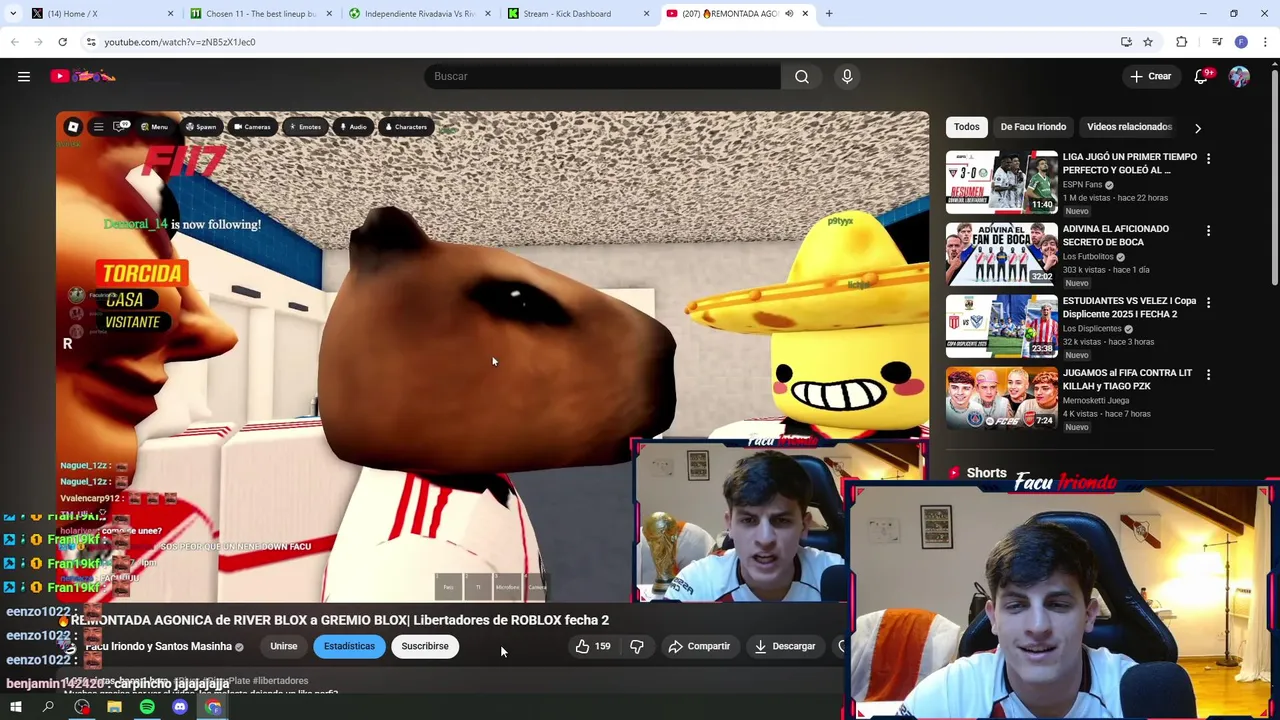Screen dimensions: 1280x720
Task: Open the in-game list icon next to Roblox logo
Action: tap(98, 127)
